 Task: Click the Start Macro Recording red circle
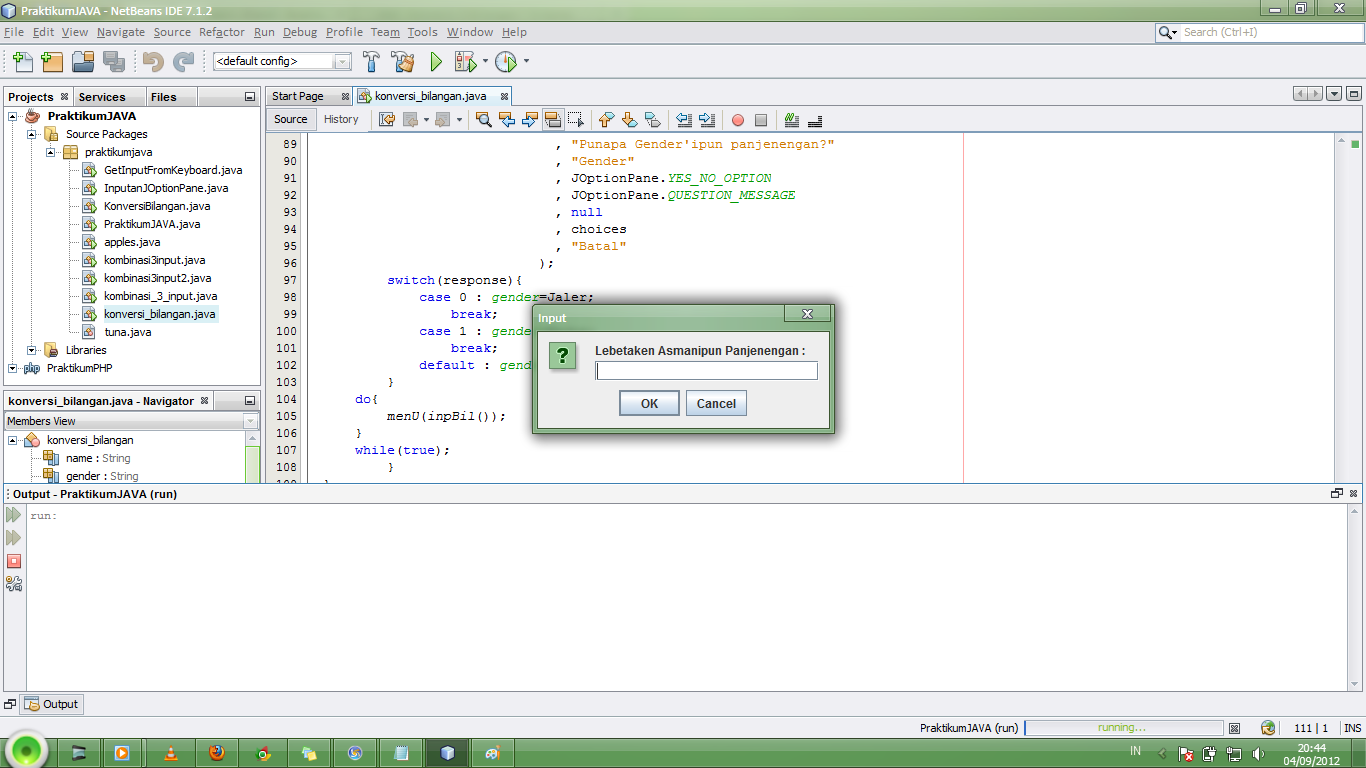point(738,120)
